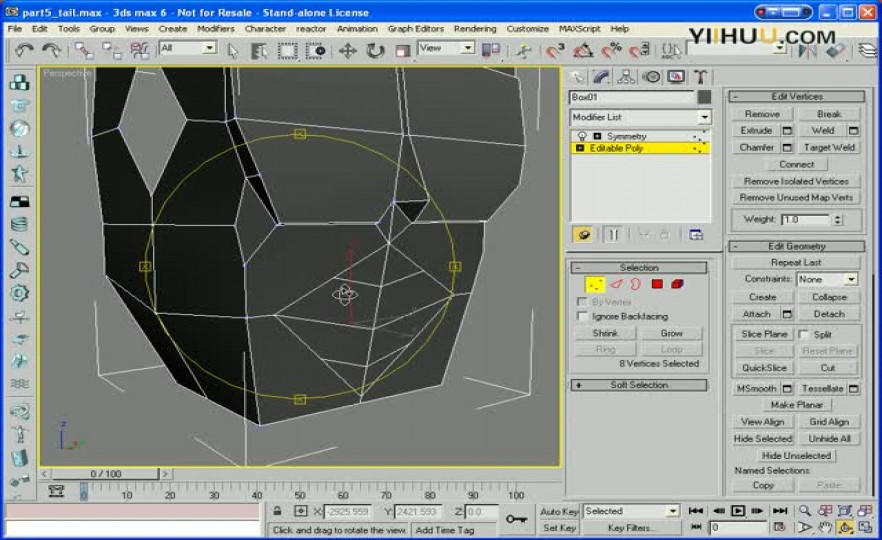882x540 pixels.
Task: Click the Configure Modifier Sets icon
Action: click(x=696, y=235)
